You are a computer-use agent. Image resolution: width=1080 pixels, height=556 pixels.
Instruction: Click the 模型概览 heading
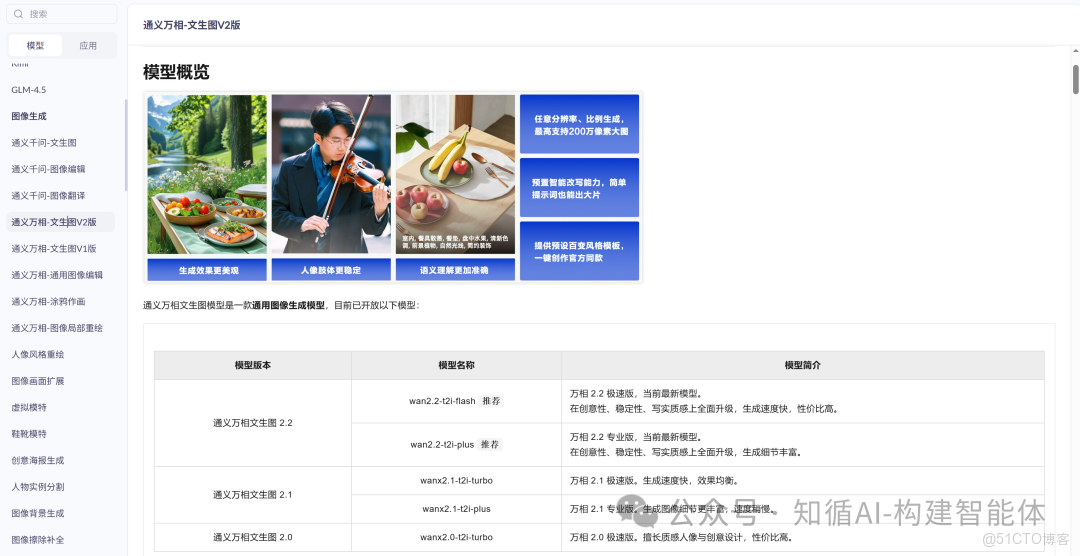click(176, 72)
